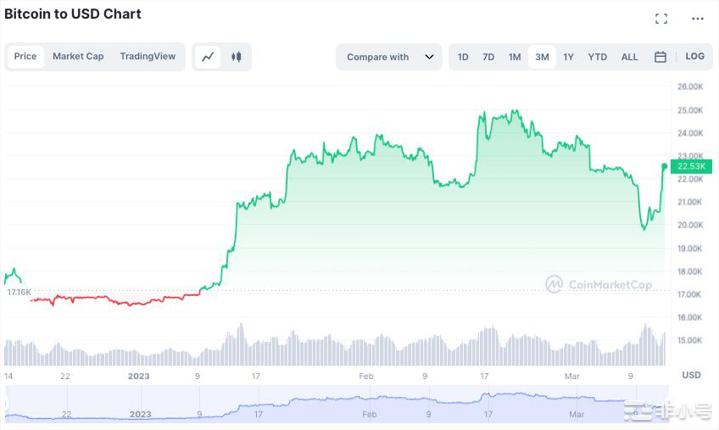Image resolution: width=719 pixels, height=430 pixels.
Task: Switch to line chart view
Action: tap(208, 57)
